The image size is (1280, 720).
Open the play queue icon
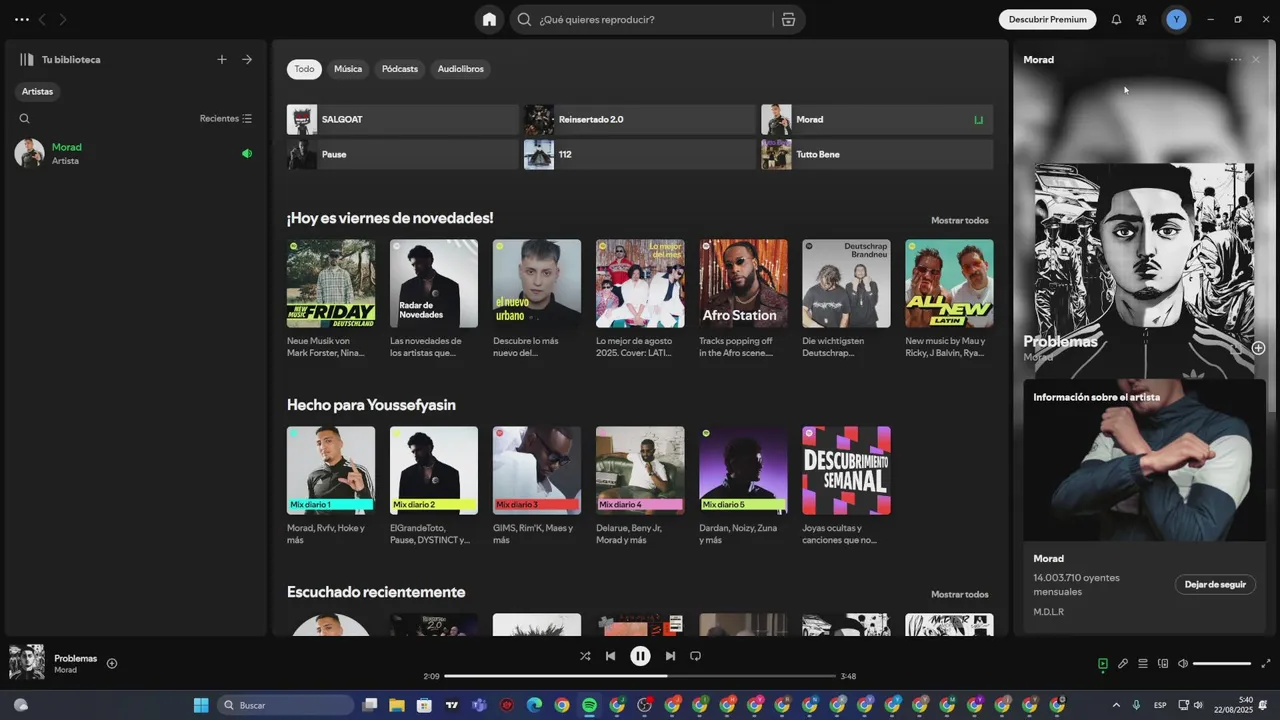tap(1143, 663)
